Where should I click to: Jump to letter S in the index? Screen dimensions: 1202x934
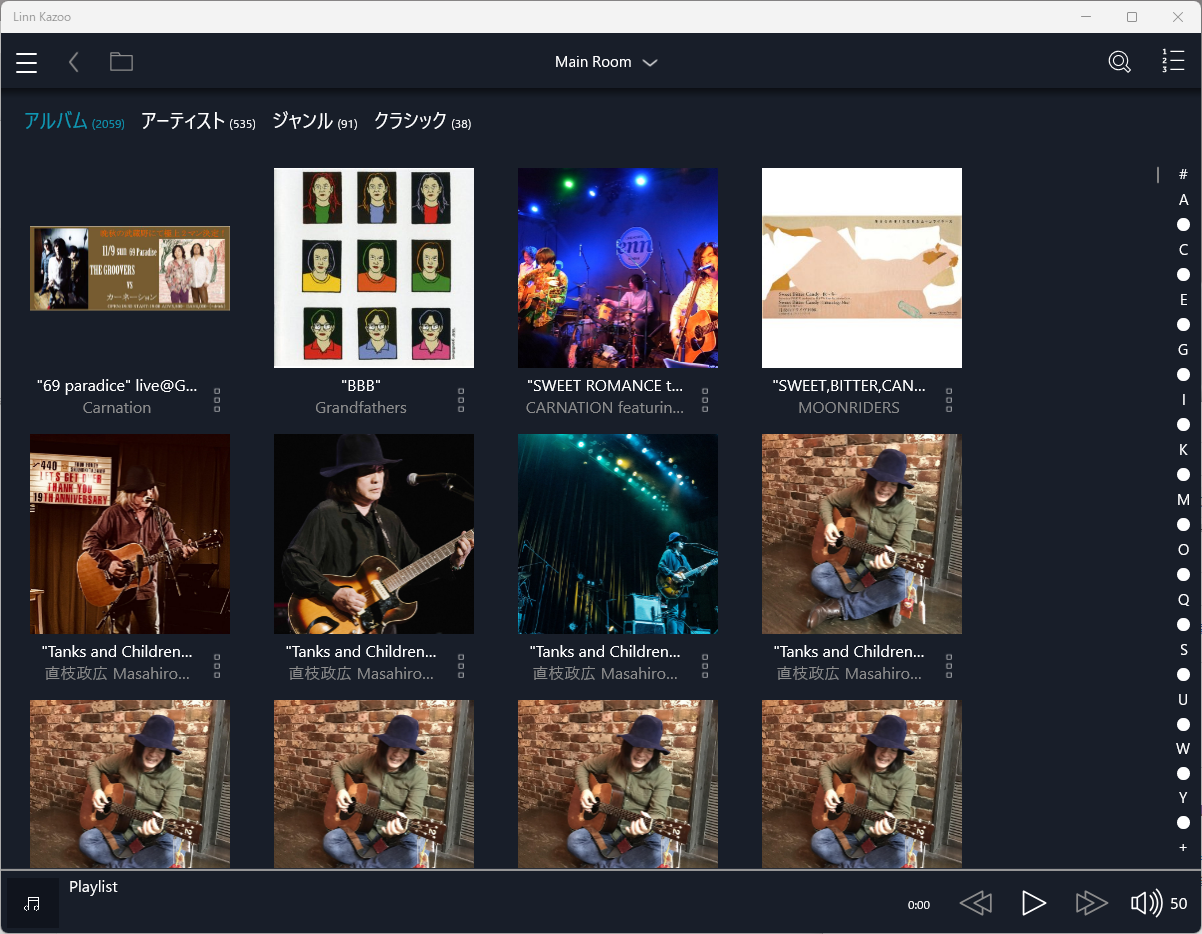pyautogui.click(x=1183, y=650)
